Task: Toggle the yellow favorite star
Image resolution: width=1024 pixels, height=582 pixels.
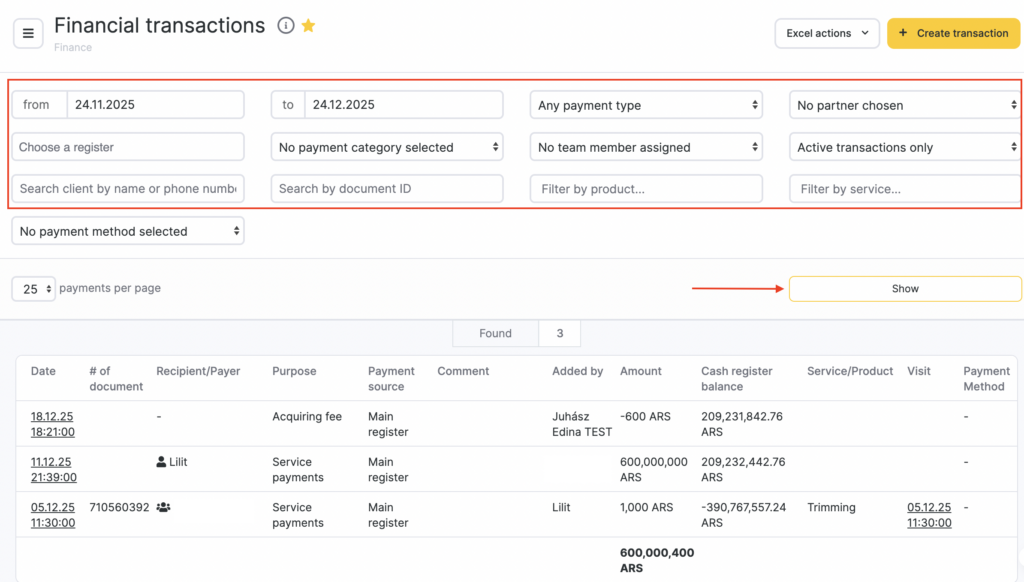Action: (309, 26)
